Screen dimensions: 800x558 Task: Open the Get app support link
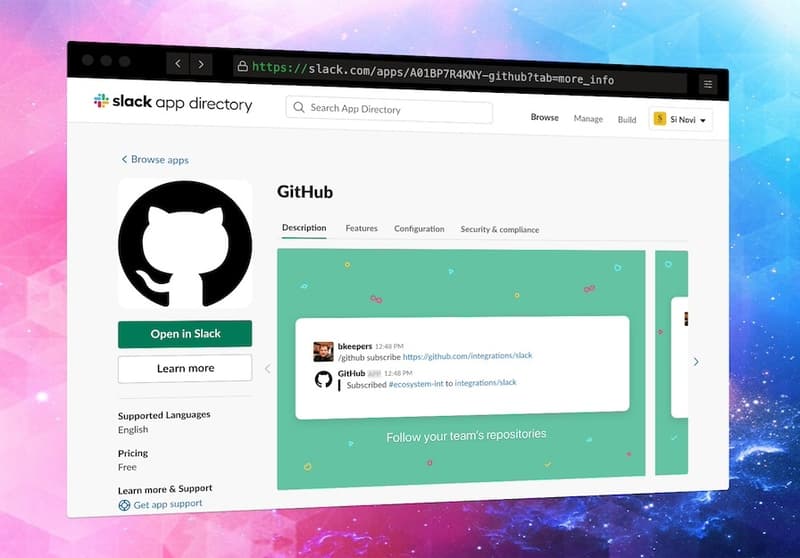point(168,504)
